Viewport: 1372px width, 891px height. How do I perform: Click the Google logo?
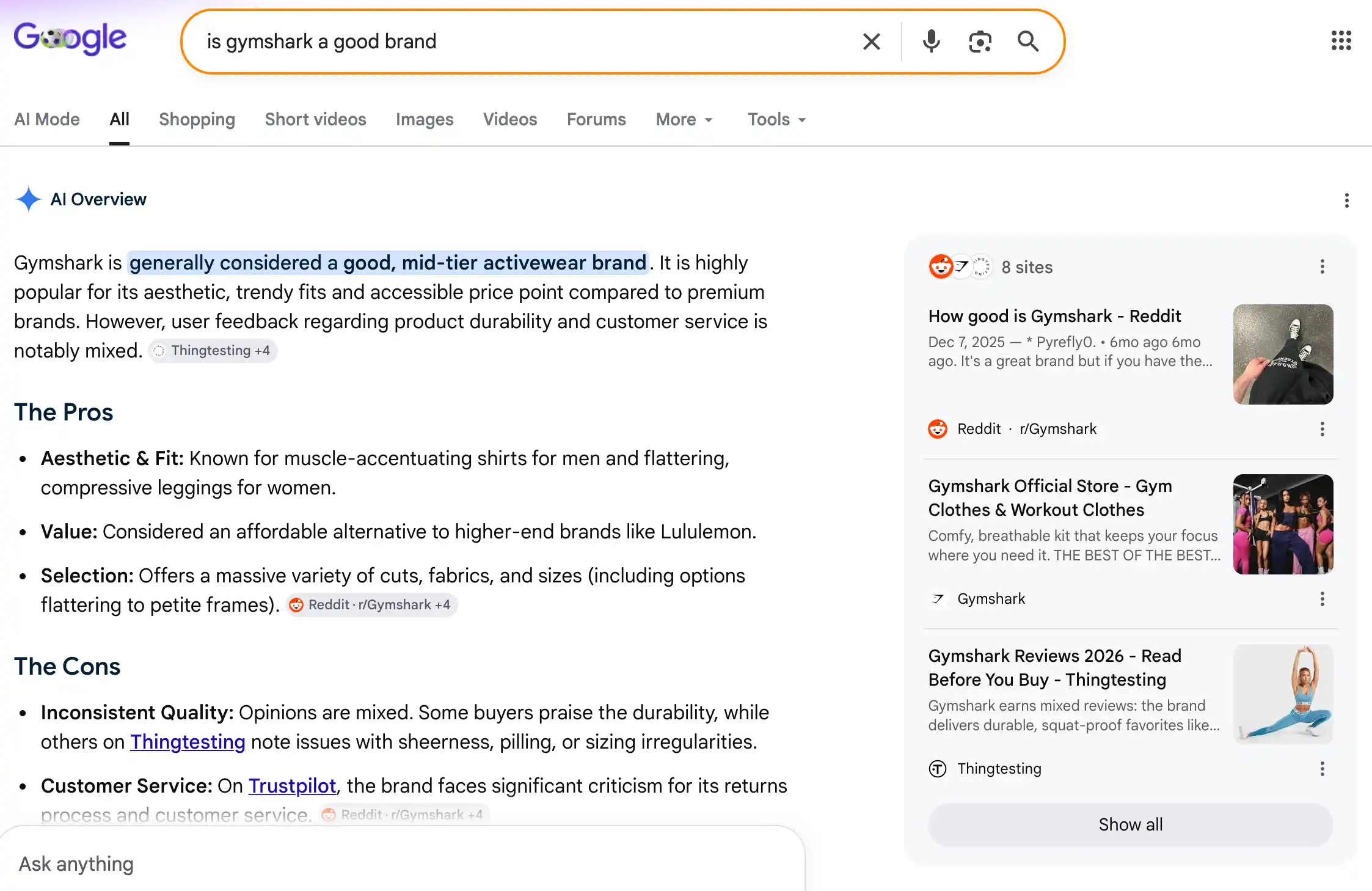[70, 38]
